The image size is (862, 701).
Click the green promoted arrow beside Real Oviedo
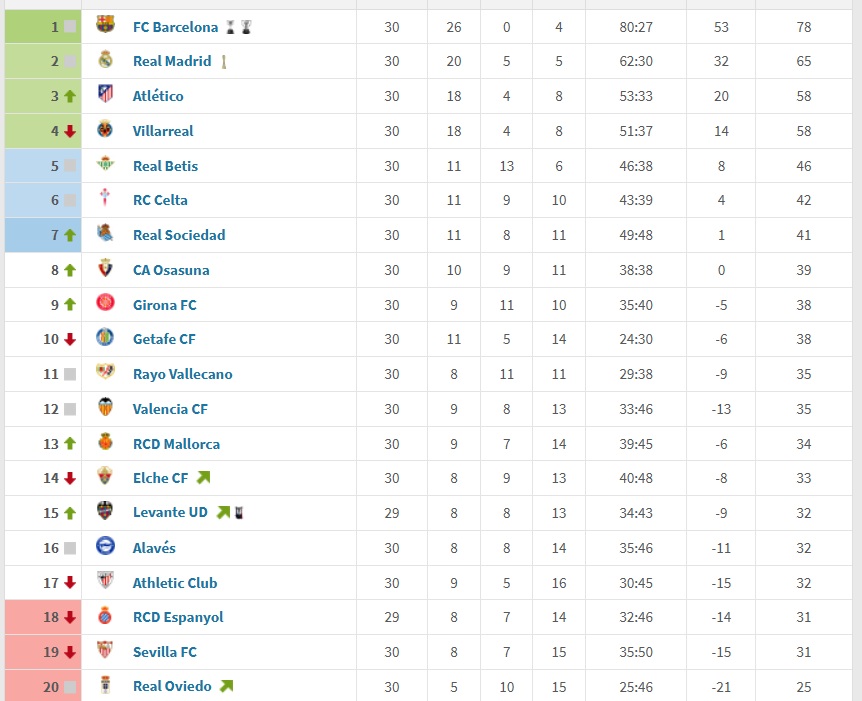coord(226,686)
